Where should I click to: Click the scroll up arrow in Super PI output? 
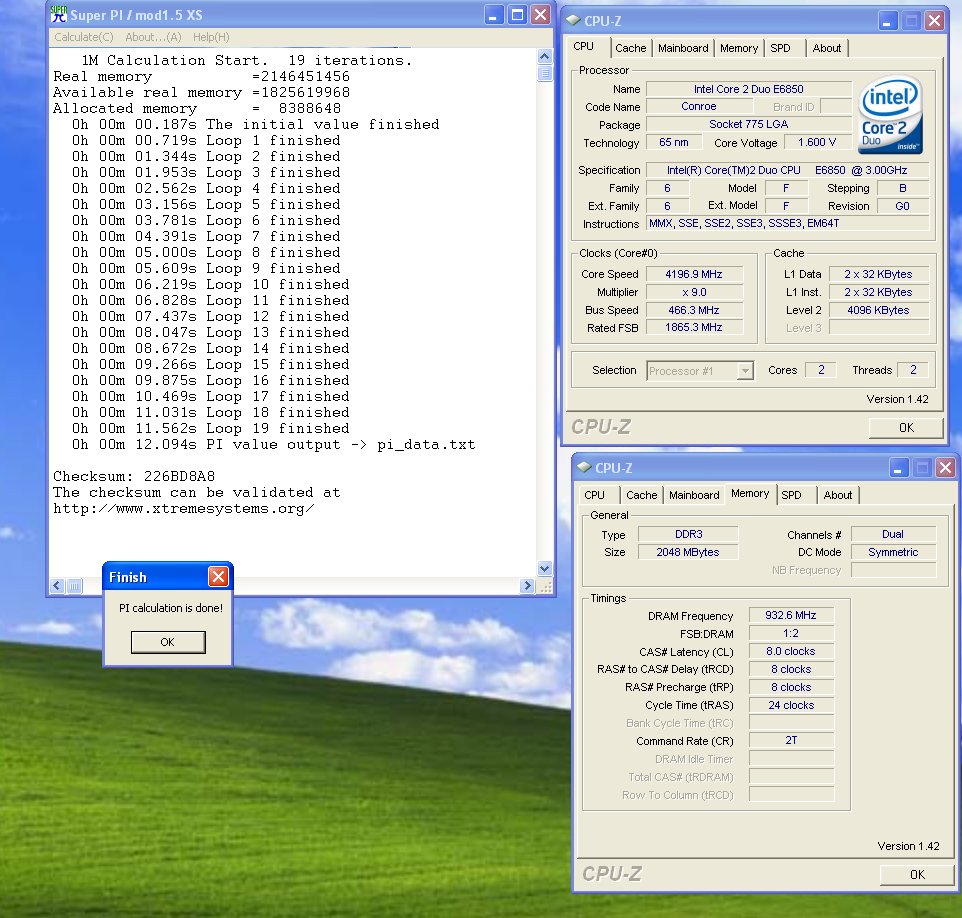[x=544, y=58]
